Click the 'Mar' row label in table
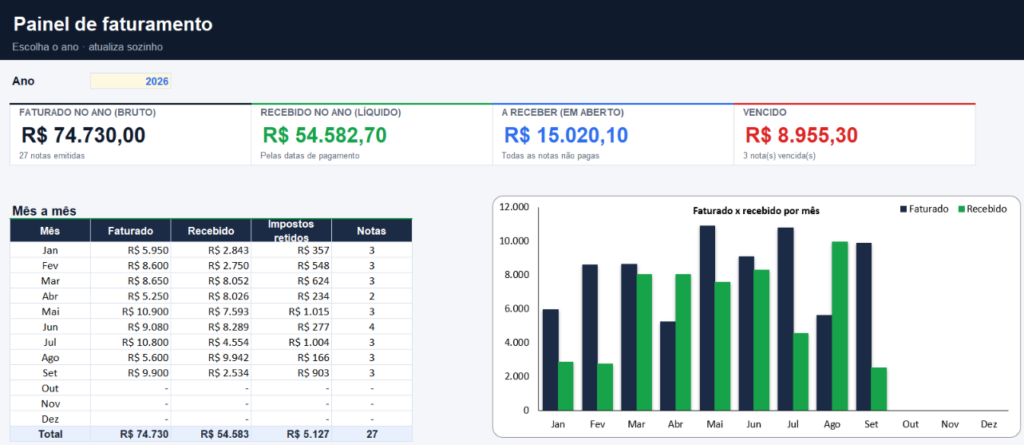Viewport: 1024px width, 445px height. click(50, 281)
